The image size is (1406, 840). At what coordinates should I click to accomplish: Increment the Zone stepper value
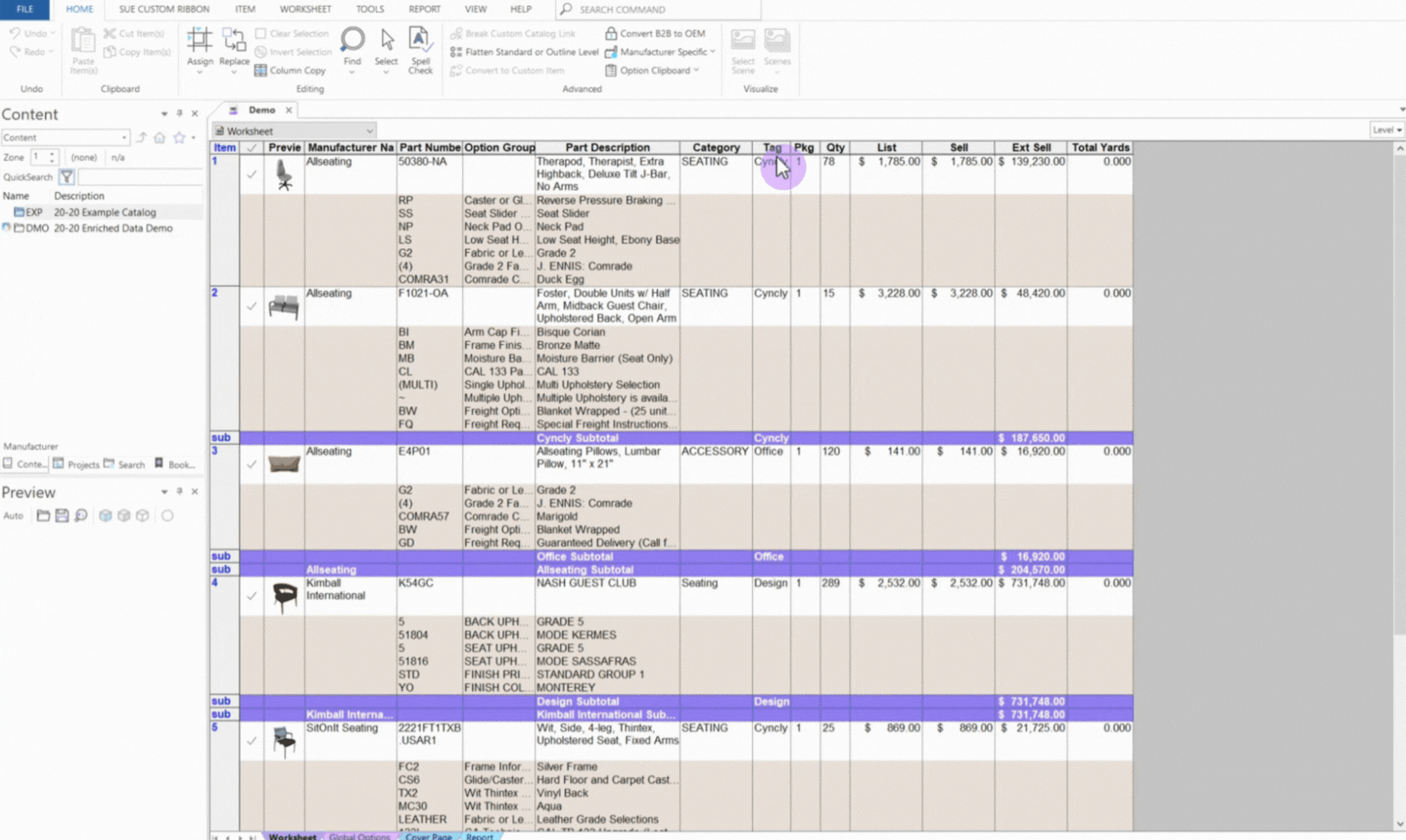51,153
